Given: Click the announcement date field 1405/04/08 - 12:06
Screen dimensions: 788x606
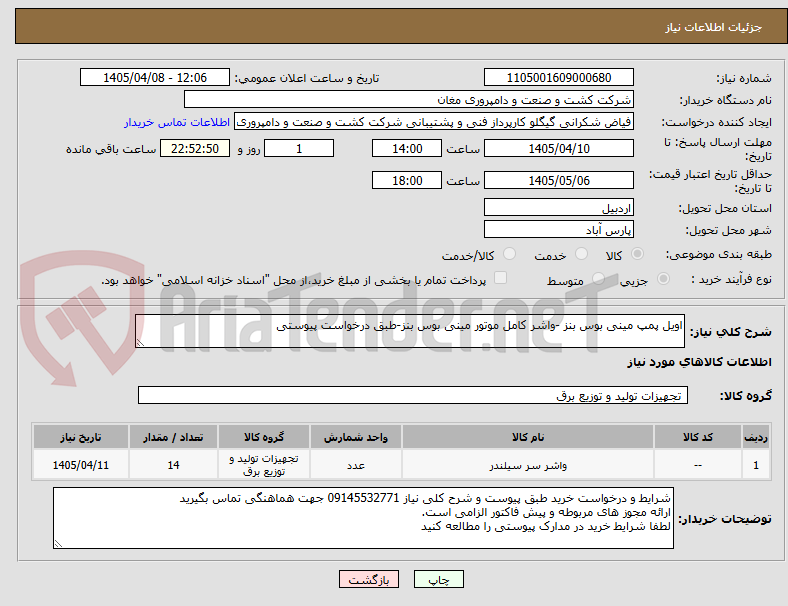Looking at the screenshot, I should click(x=155, y=77).
